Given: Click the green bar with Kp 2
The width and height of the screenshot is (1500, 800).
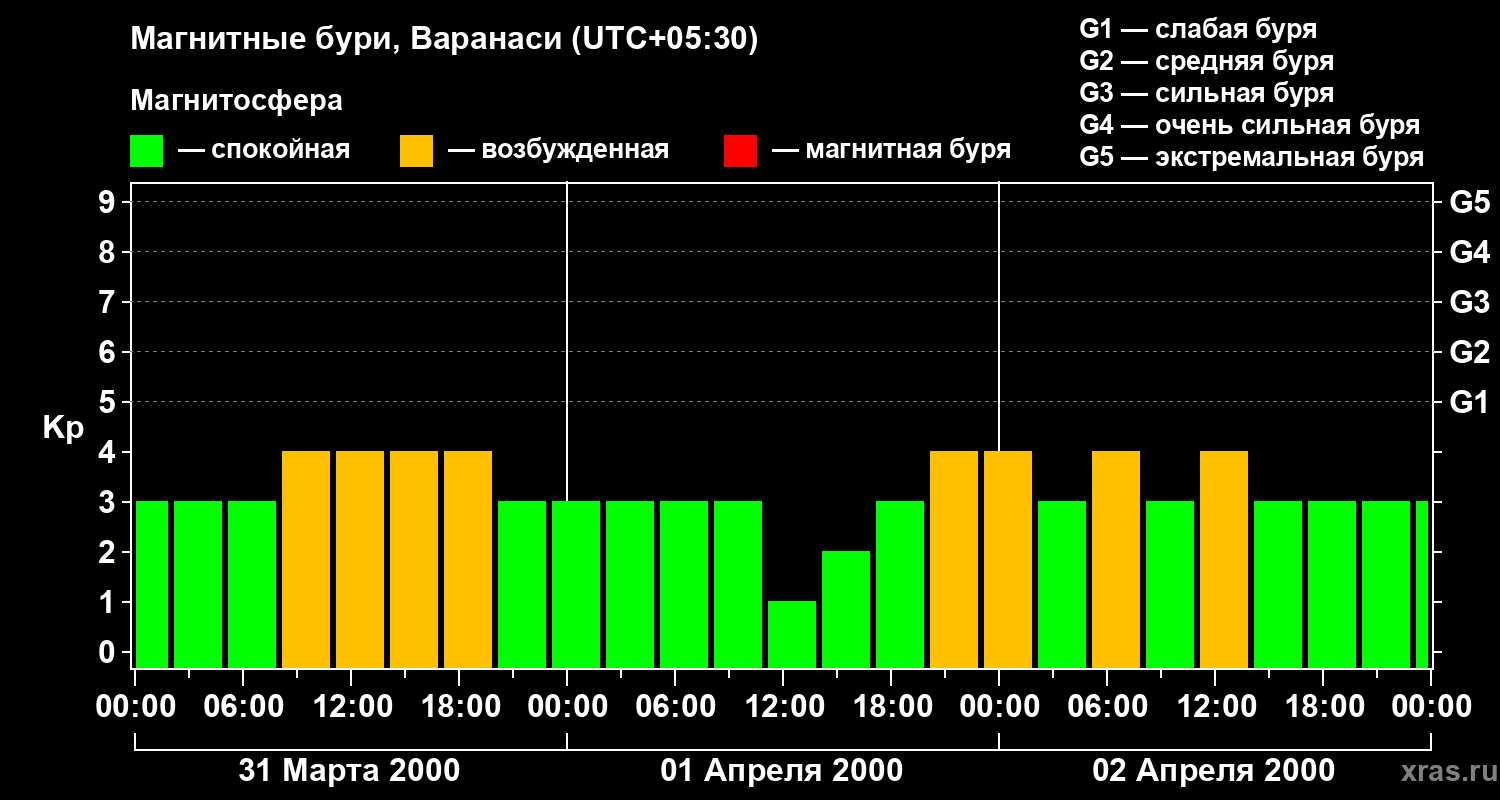Looking at the screenshot, I should click(846, 610).
